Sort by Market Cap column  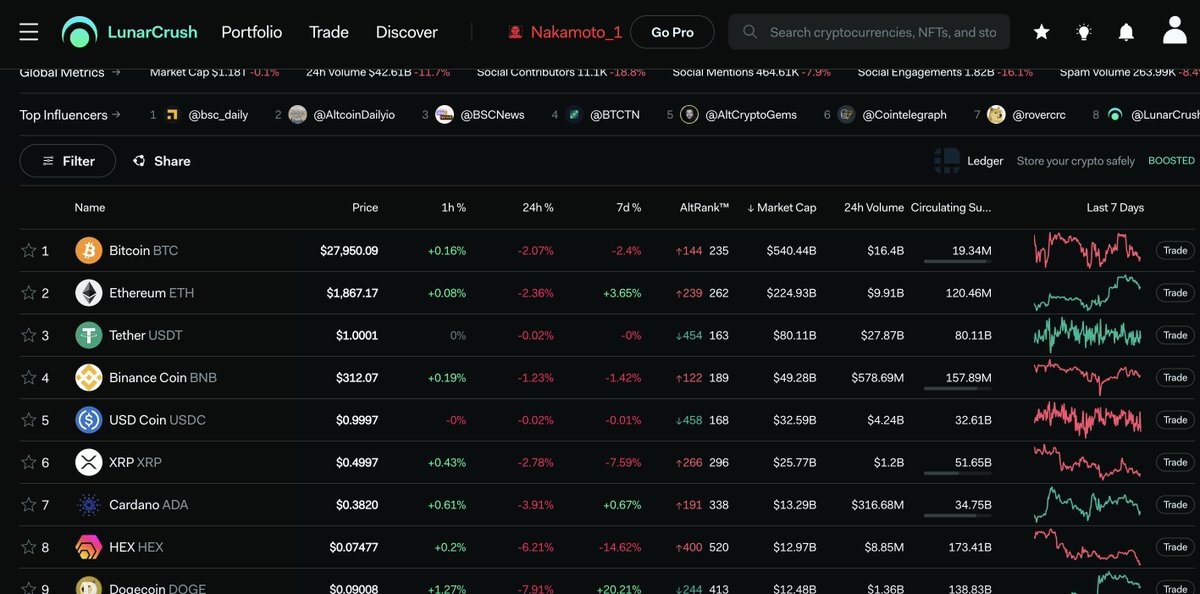point(781,207)
